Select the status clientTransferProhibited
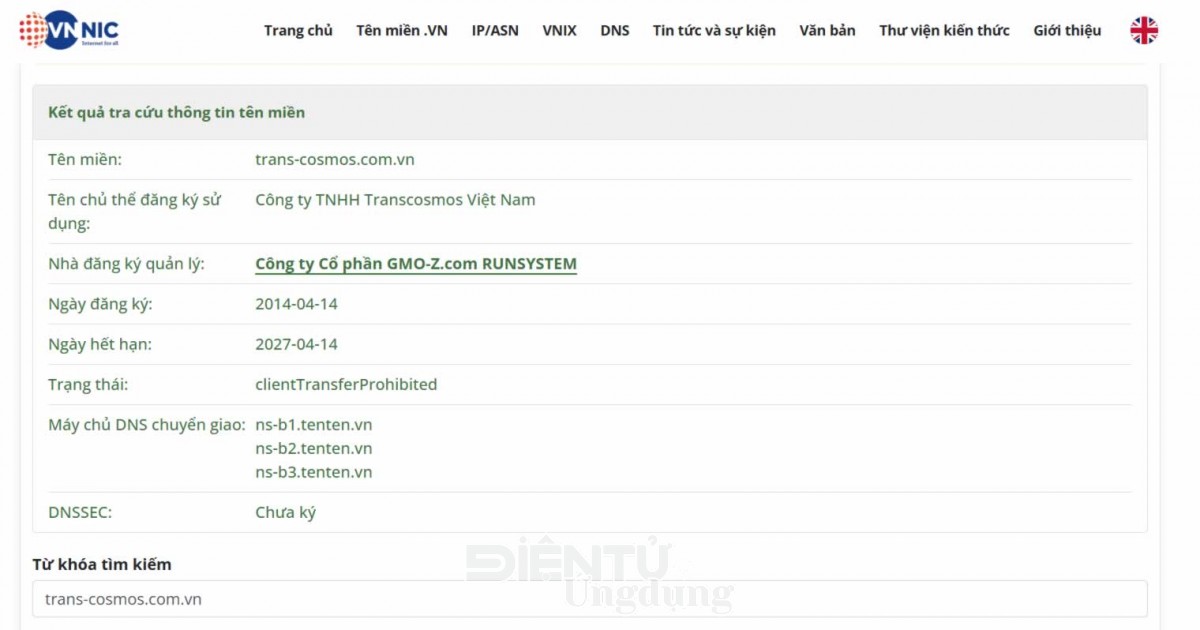The width and height of the screenshot is (1200, 630). 346,384
